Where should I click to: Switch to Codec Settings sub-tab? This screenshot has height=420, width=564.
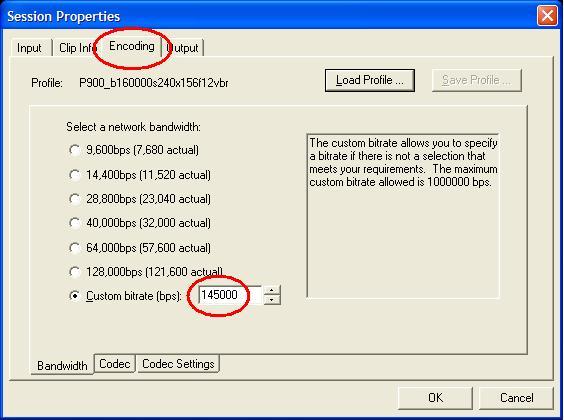pos(178,364)
